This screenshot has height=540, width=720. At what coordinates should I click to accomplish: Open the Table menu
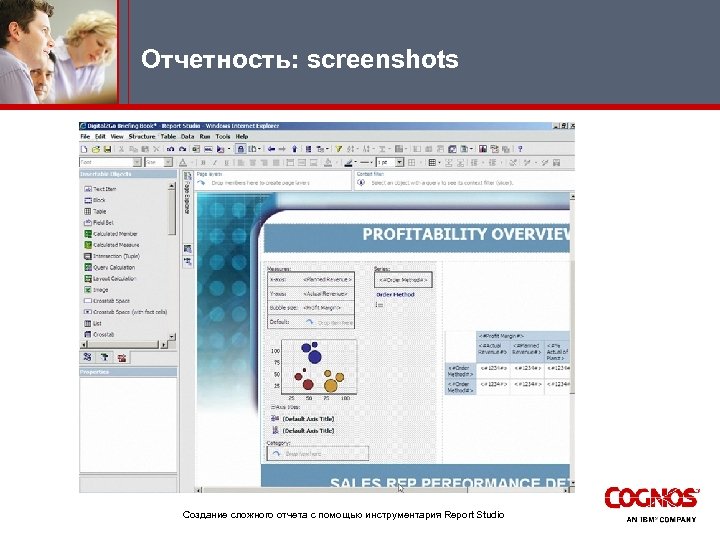tap(168, 137)
